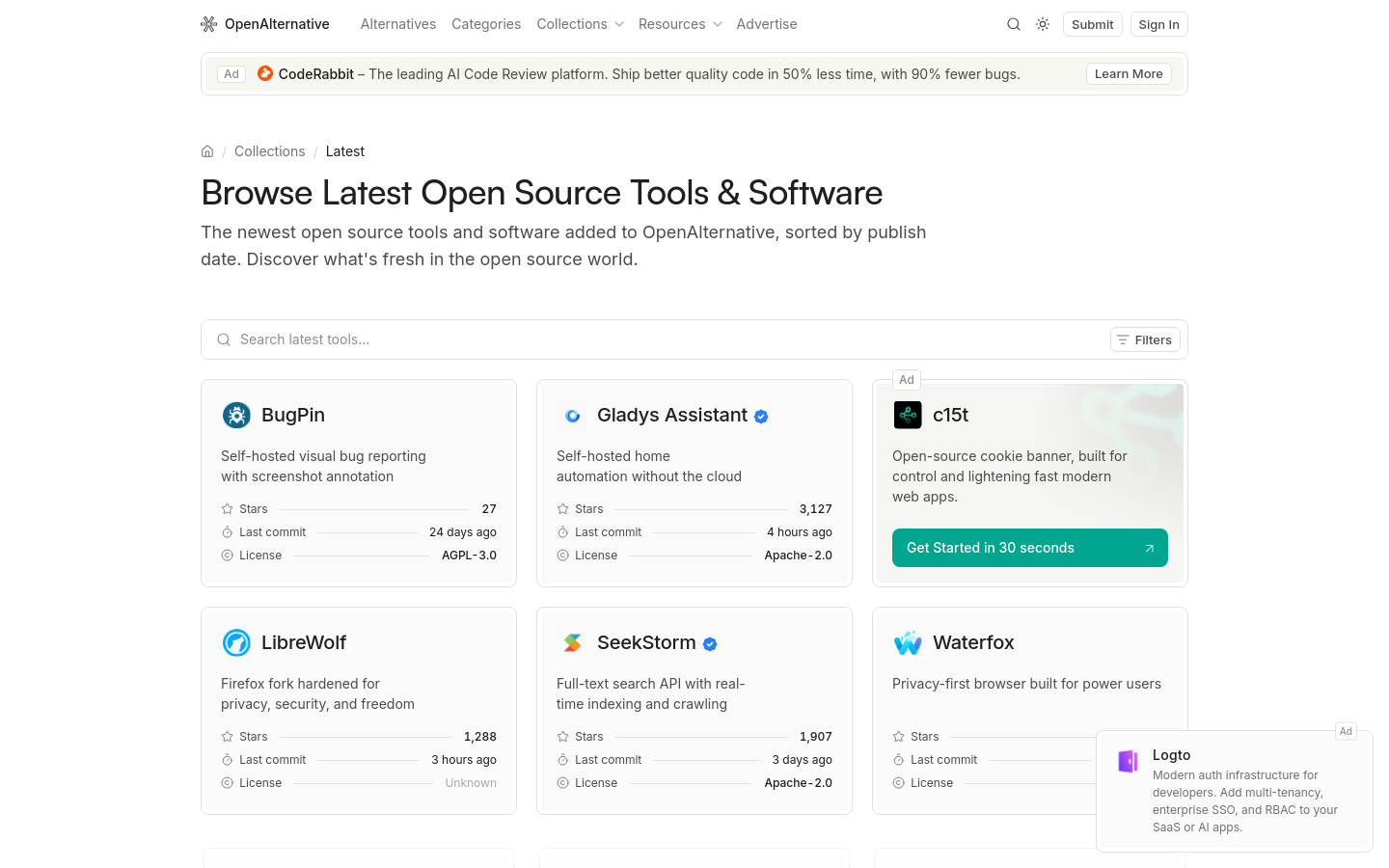Click the Submit button
This screenshot has width=1389, height=868.
point(1093,24)
